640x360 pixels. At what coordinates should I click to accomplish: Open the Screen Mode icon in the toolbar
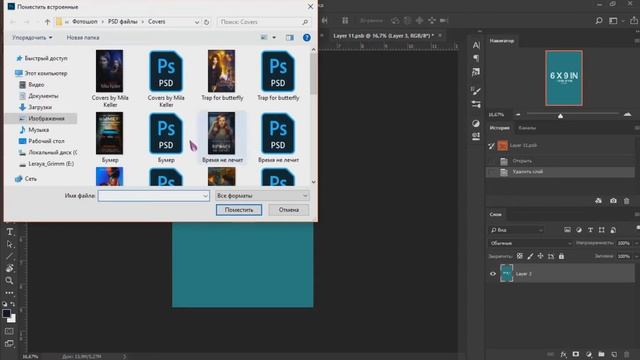point(9,344)
